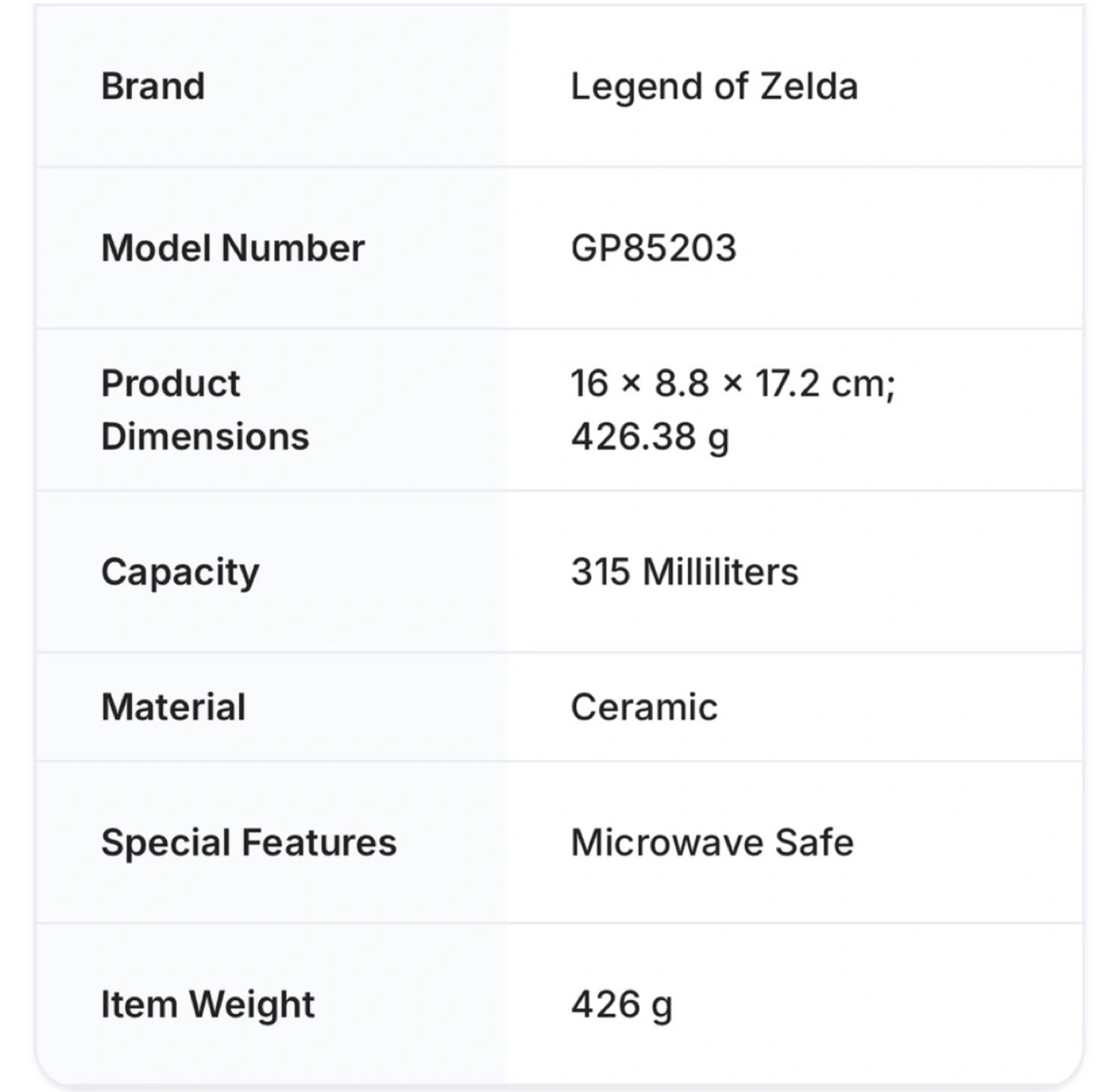
Task: Click the Material label
Action: point(174,707)
